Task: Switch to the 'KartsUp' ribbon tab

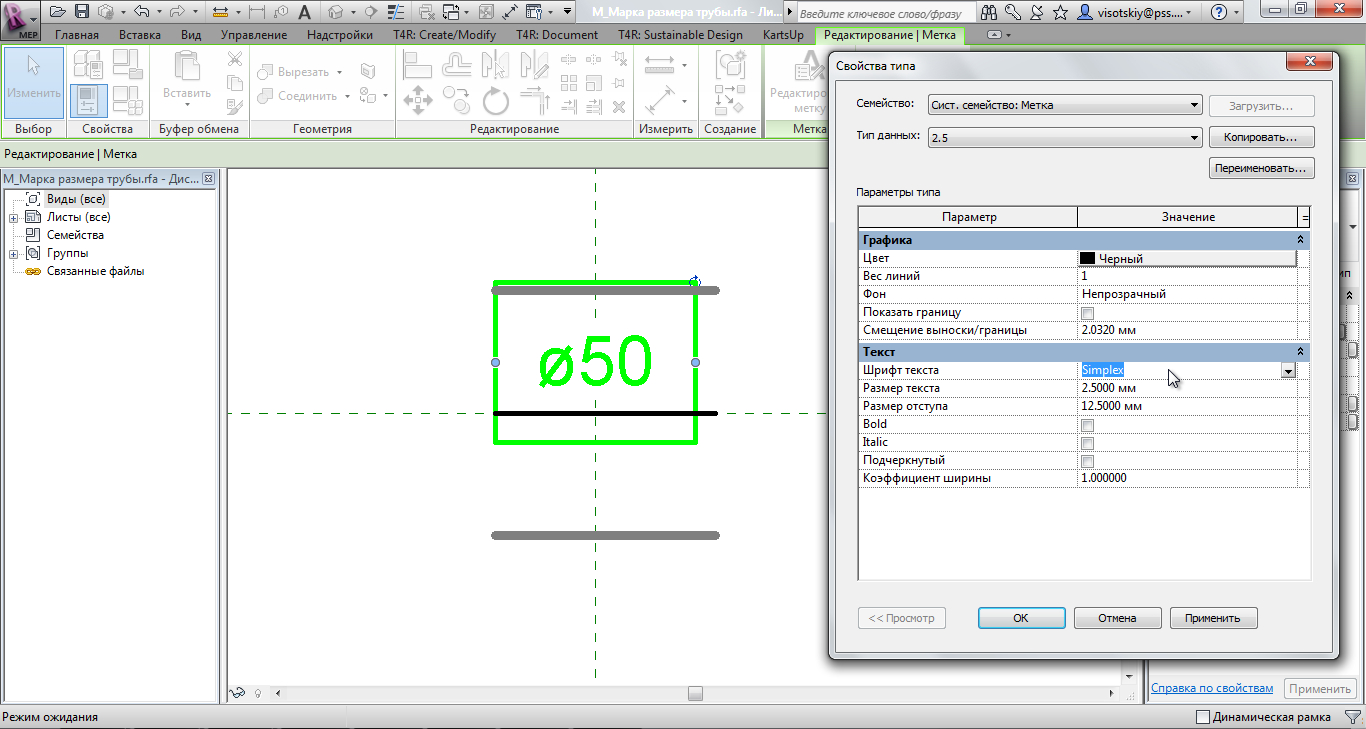Action: coord(783,35)
